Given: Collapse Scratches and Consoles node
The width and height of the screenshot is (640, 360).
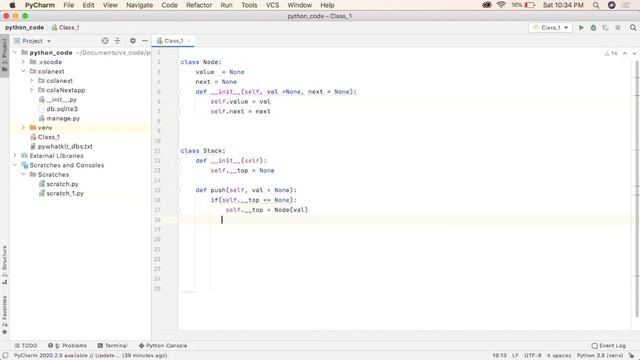Looking at the screenshot, I should tap(15, 165).
